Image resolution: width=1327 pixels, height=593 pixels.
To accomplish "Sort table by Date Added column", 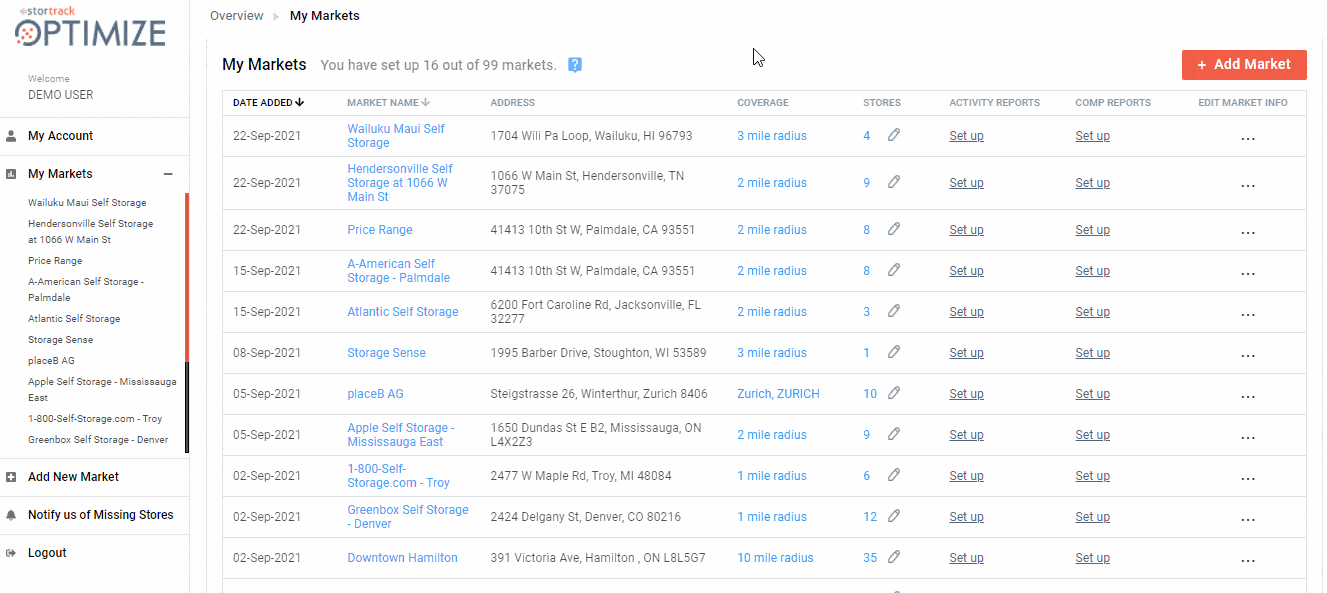I will tap(268, 102).
